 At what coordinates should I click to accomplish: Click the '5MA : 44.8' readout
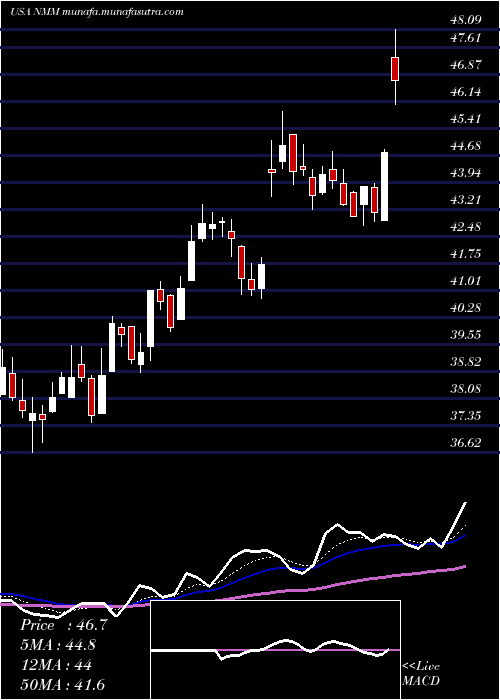(58, 645)
